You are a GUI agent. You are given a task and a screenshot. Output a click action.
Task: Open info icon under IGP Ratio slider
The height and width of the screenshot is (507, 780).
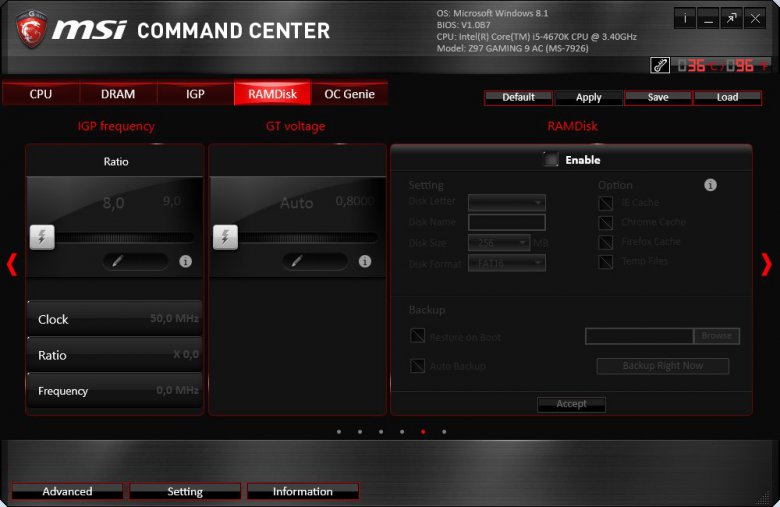tap(186, 261)
